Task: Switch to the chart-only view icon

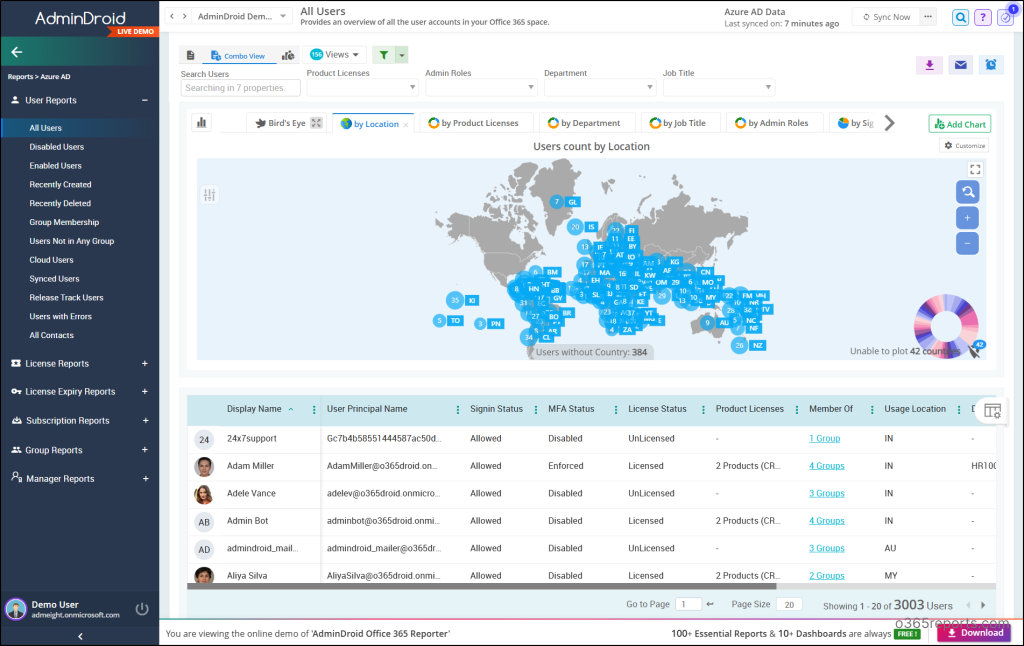Action: (288, 56)
